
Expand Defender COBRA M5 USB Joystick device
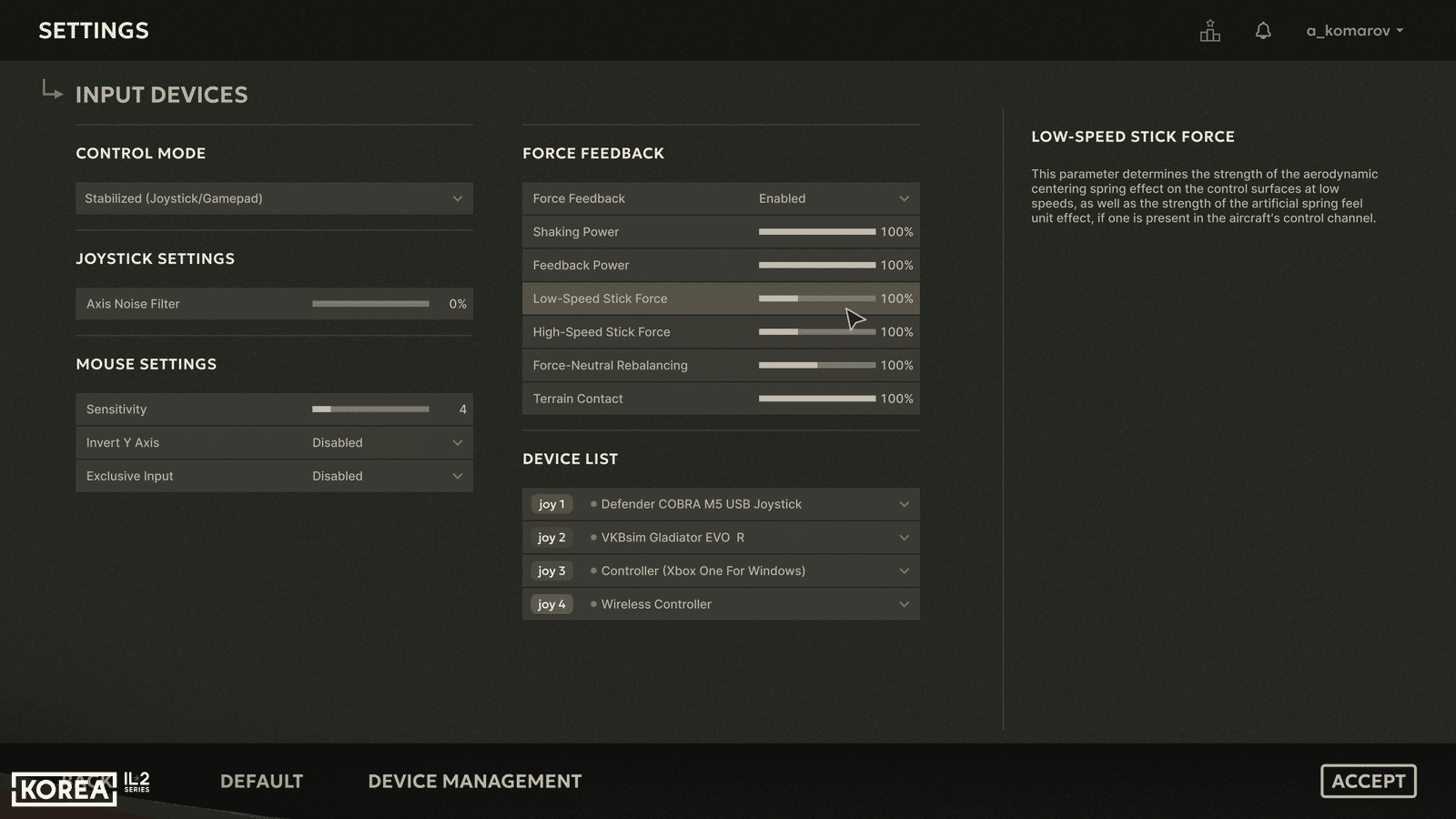tap(721, 504)
